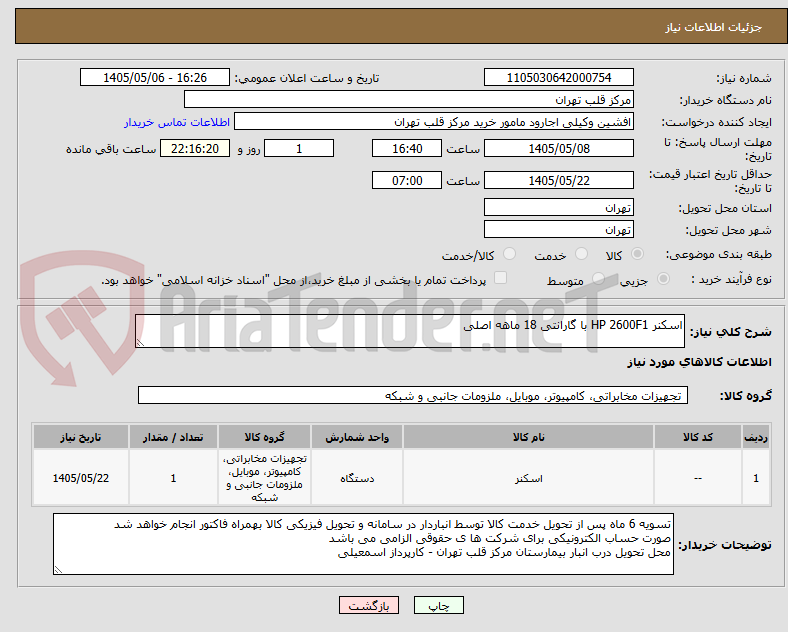Viewport: 788px width, 632px height.
Task: Click the چاپ print button
Action: click(x=439, y=605)
